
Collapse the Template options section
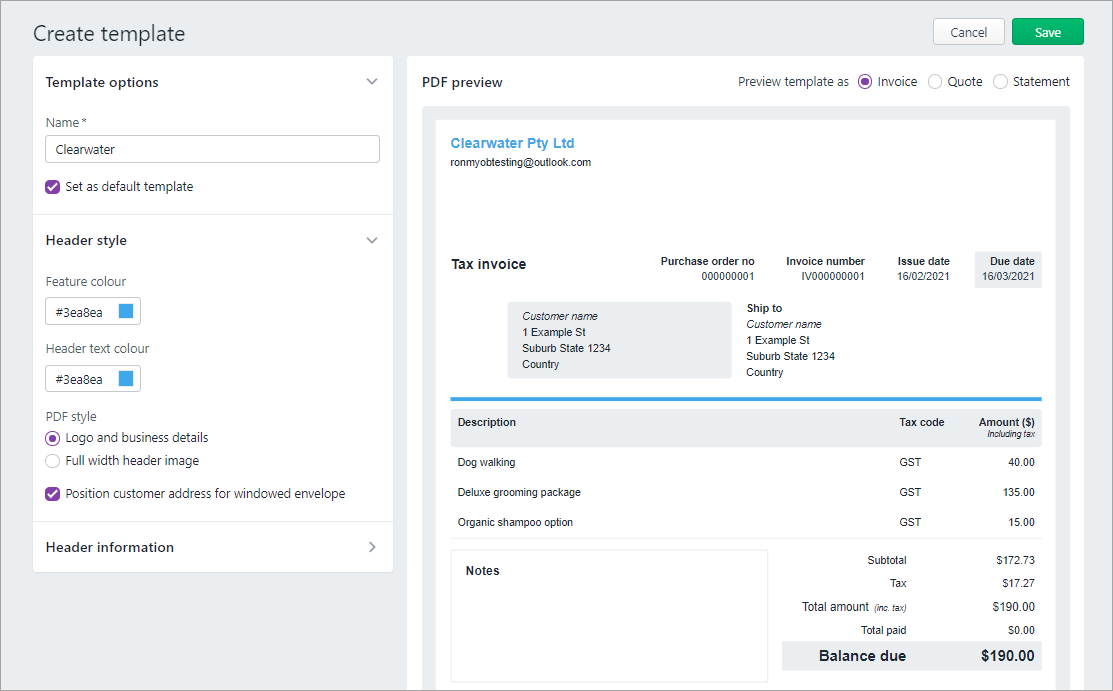tap(371, 82)
